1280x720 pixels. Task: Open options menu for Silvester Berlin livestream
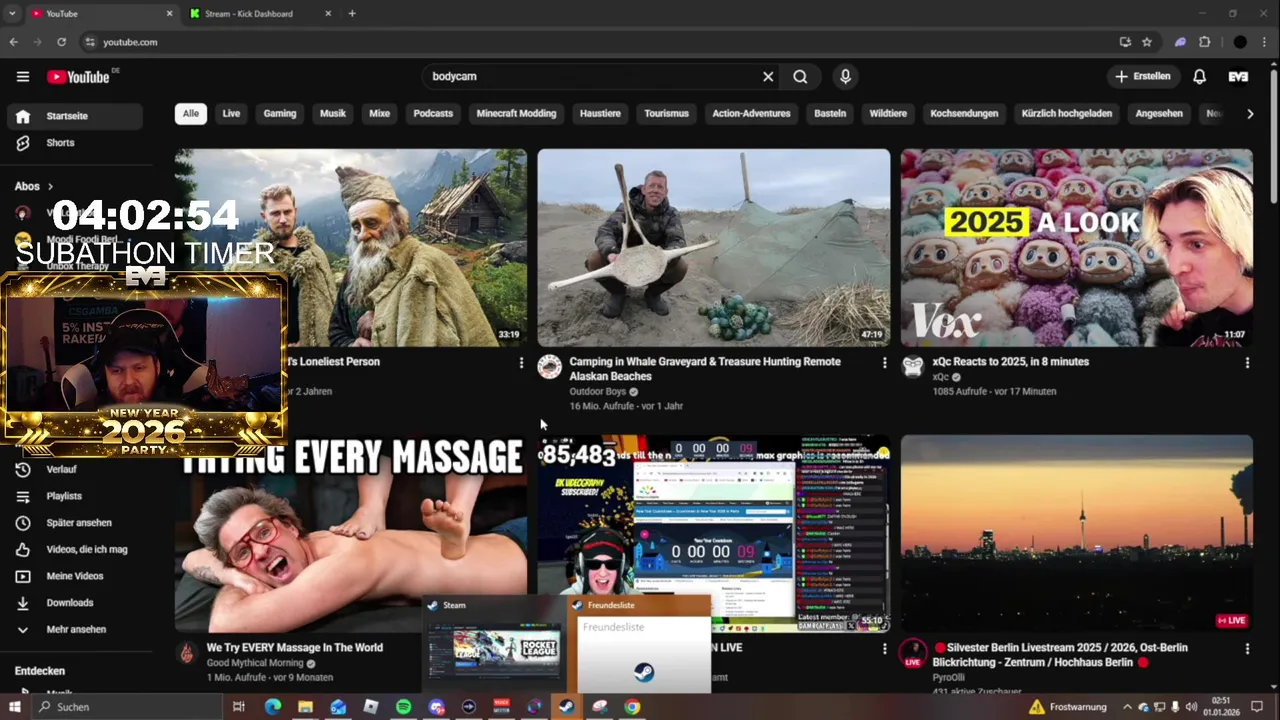pyautogui.click(x=1247, y=649)
